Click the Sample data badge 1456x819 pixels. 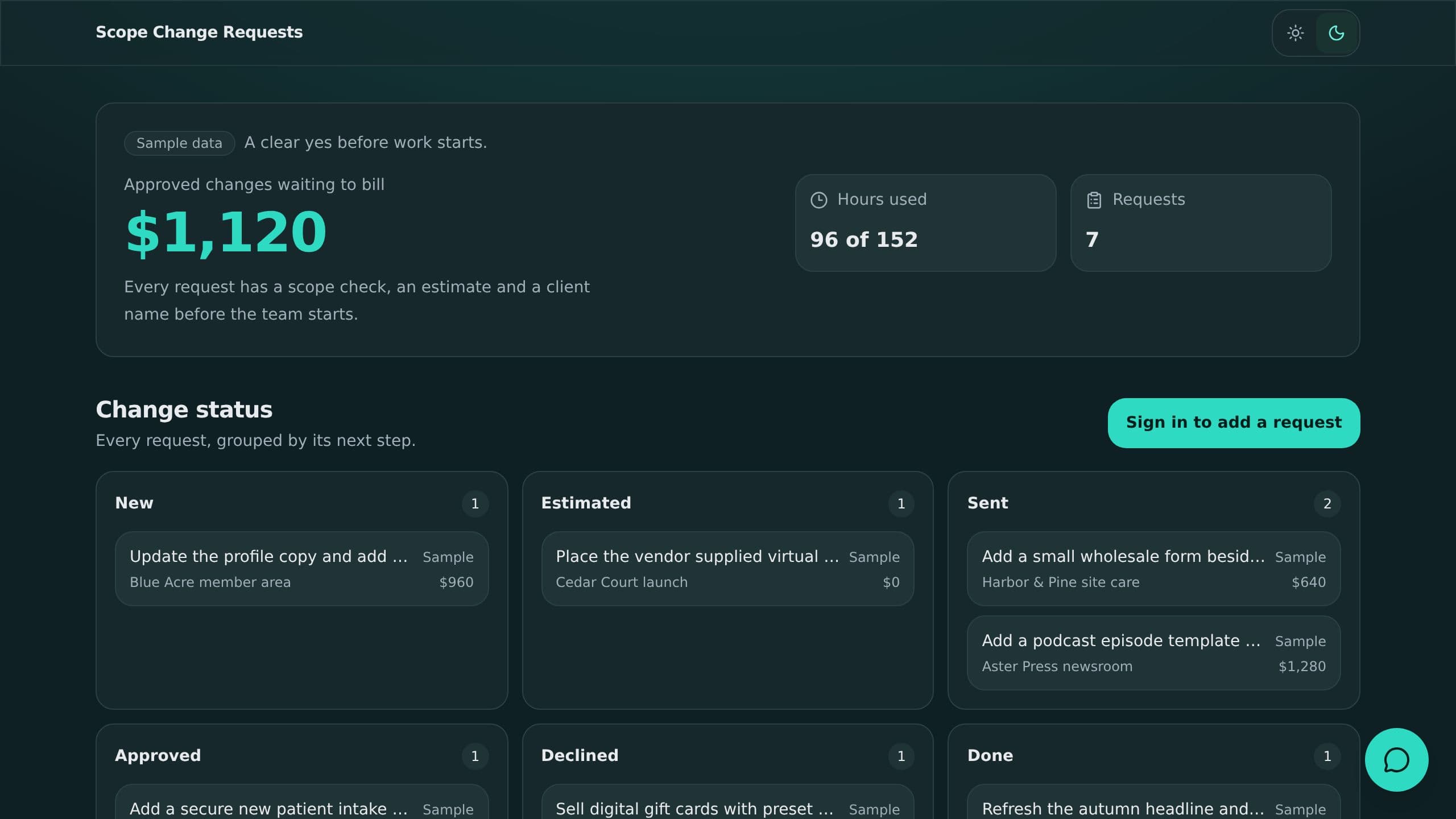179,143
